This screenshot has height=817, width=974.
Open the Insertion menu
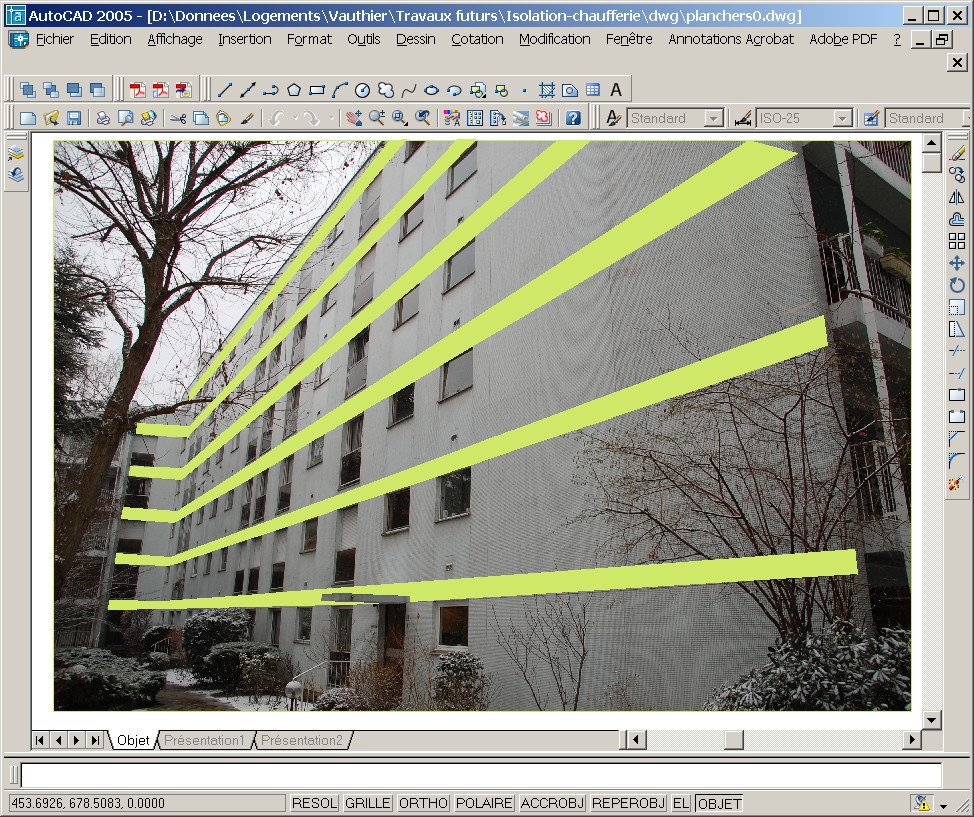click(x=245, y=39)
